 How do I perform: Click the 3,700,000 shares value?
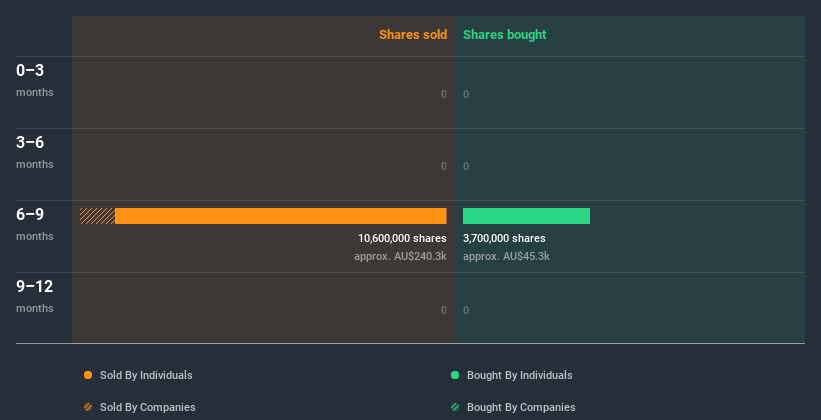504,238
